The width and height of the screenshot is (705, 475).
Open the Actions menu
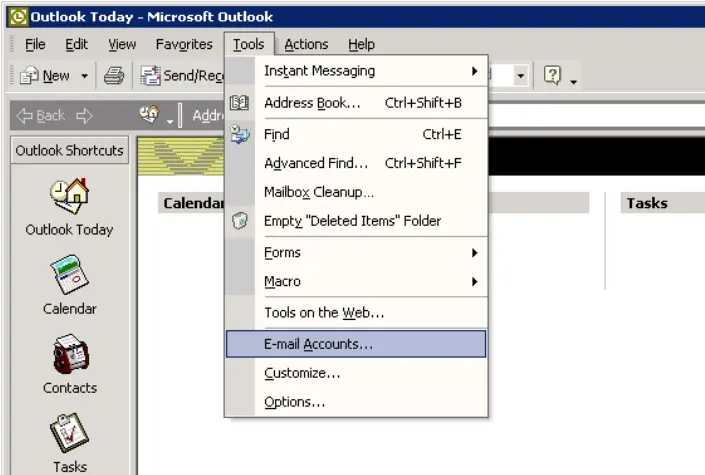306,45
